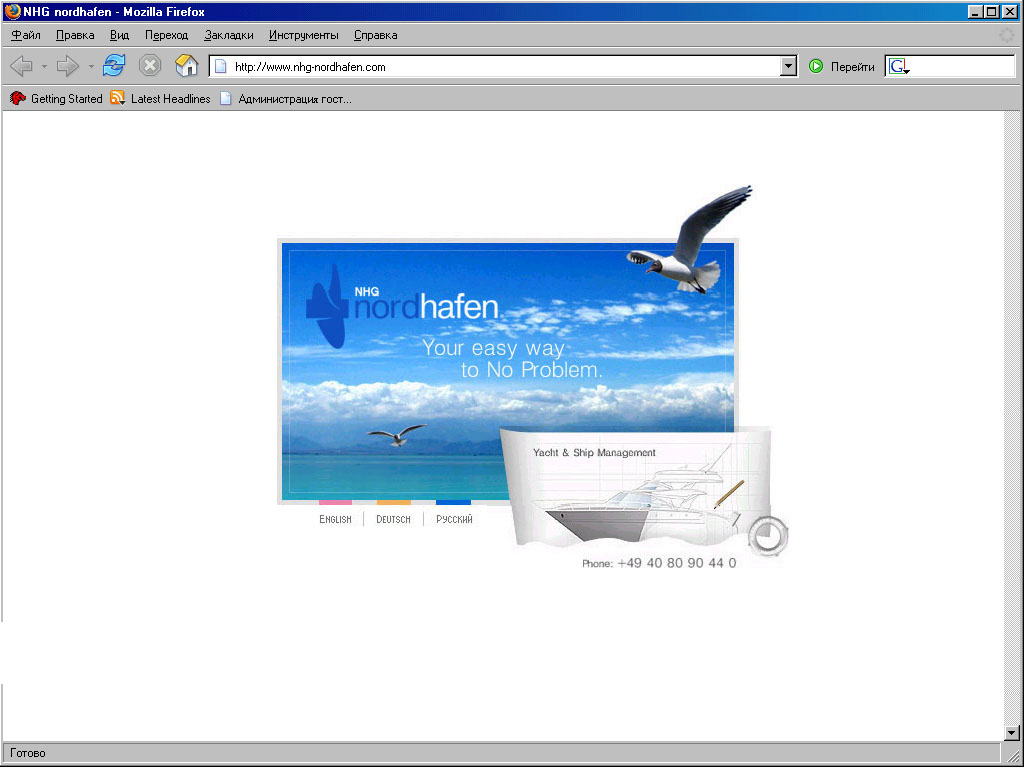
Task: Click the orange tab above DEUTSCH
Action: (394, 503)
